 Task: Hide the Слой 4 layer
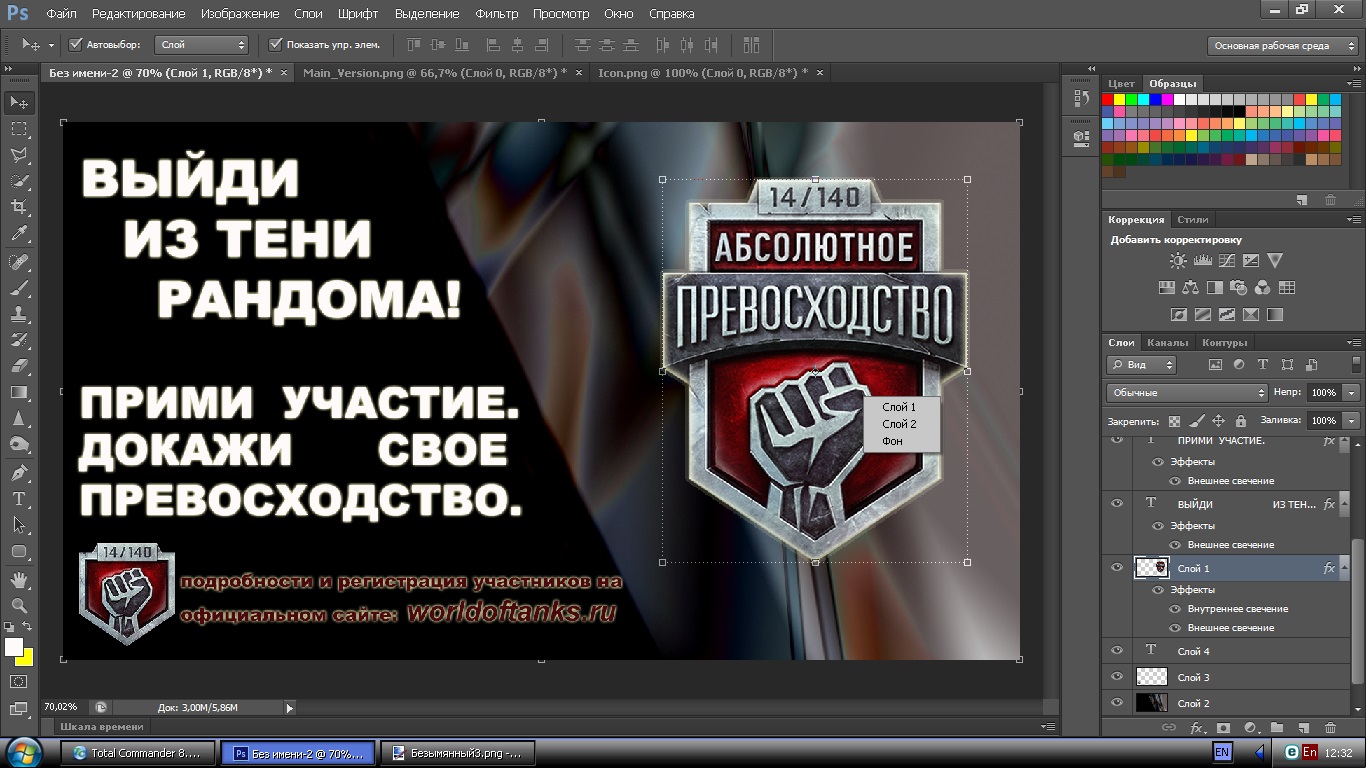[x=1117, y=650]
